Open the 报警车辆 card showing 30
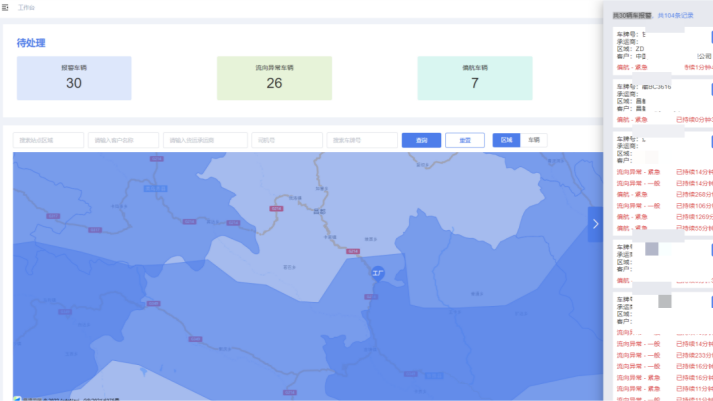The height and width of the screenshot is (401, 713). 74,78
